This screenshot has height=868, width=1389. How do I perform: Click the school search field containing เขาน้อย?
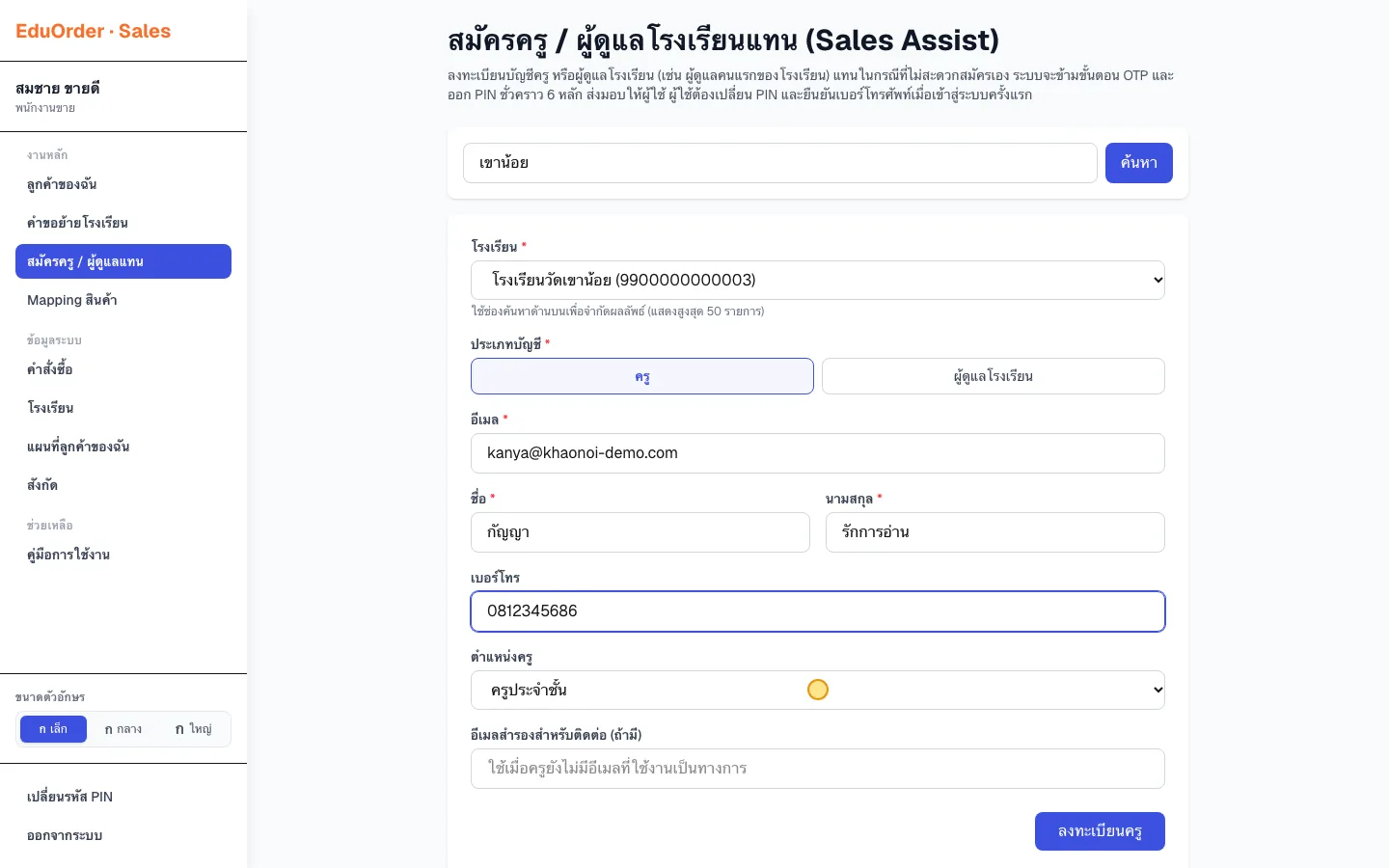[x=780, y=163]
